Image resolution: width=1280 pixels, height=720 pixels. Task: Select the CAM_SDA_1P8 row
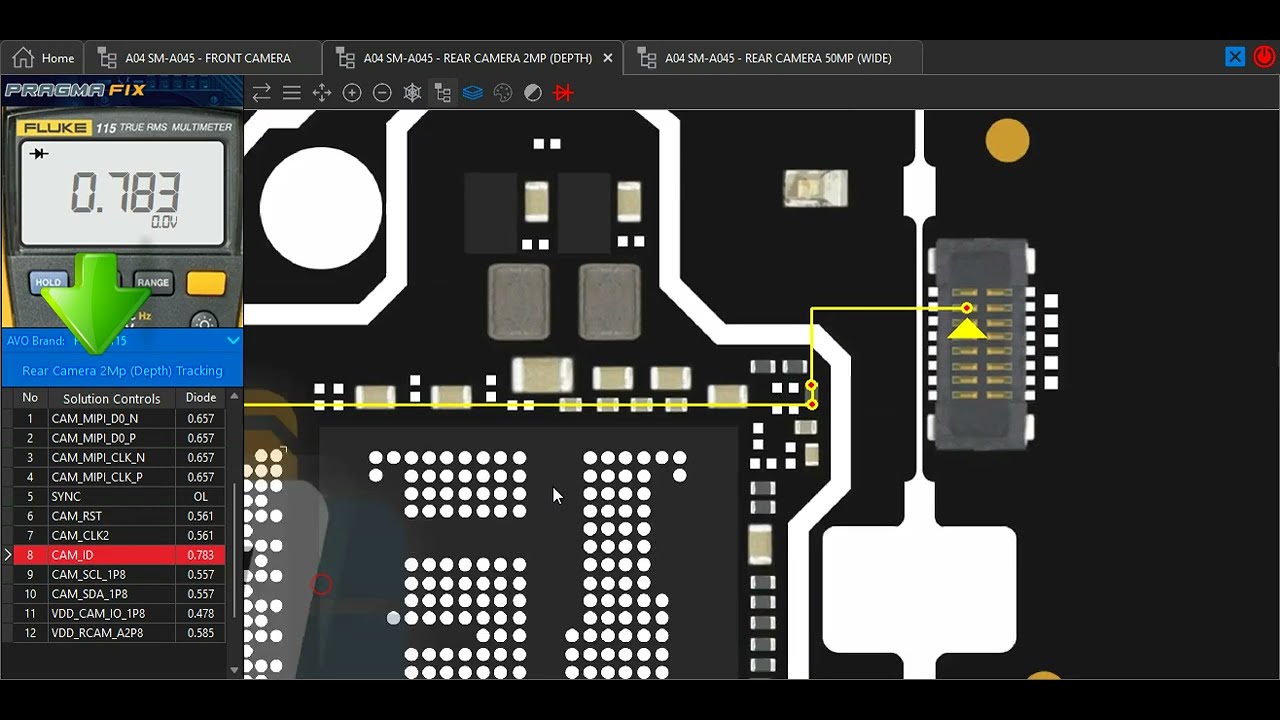tap(120, 594)
